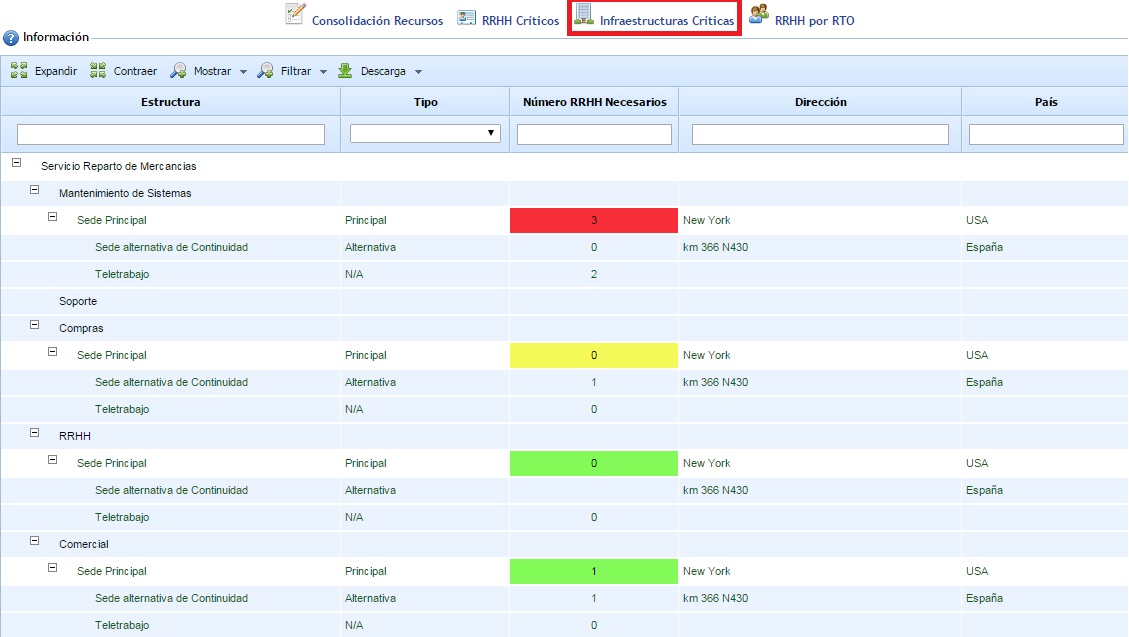Image resolution: width=1129 pixels, height=637 pixels.
Task: Click the RRHH por RTO people icon
Action: pyautogui.click(x=758, y=15)
